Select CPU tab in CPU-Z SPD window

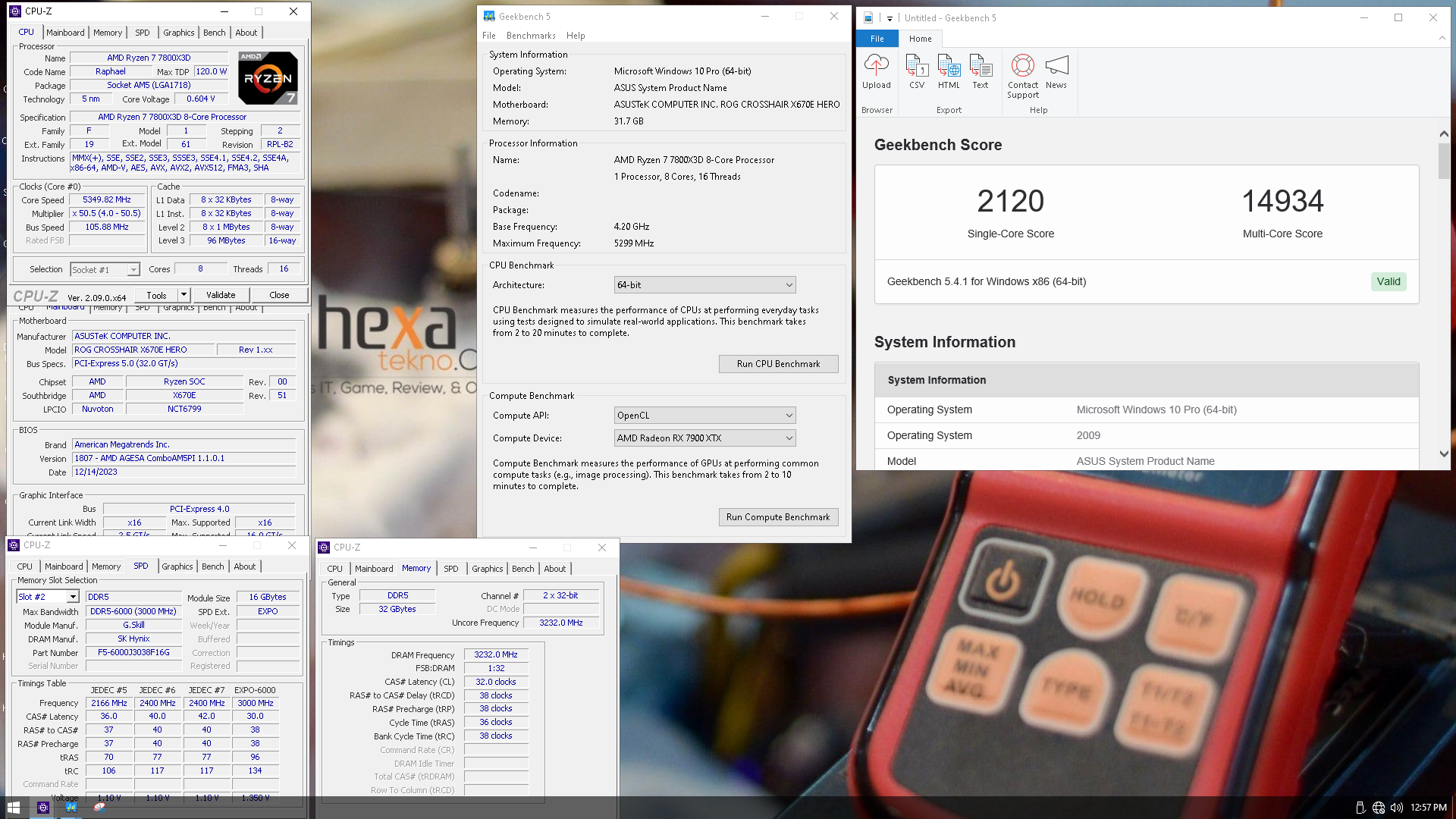point(25,566)
